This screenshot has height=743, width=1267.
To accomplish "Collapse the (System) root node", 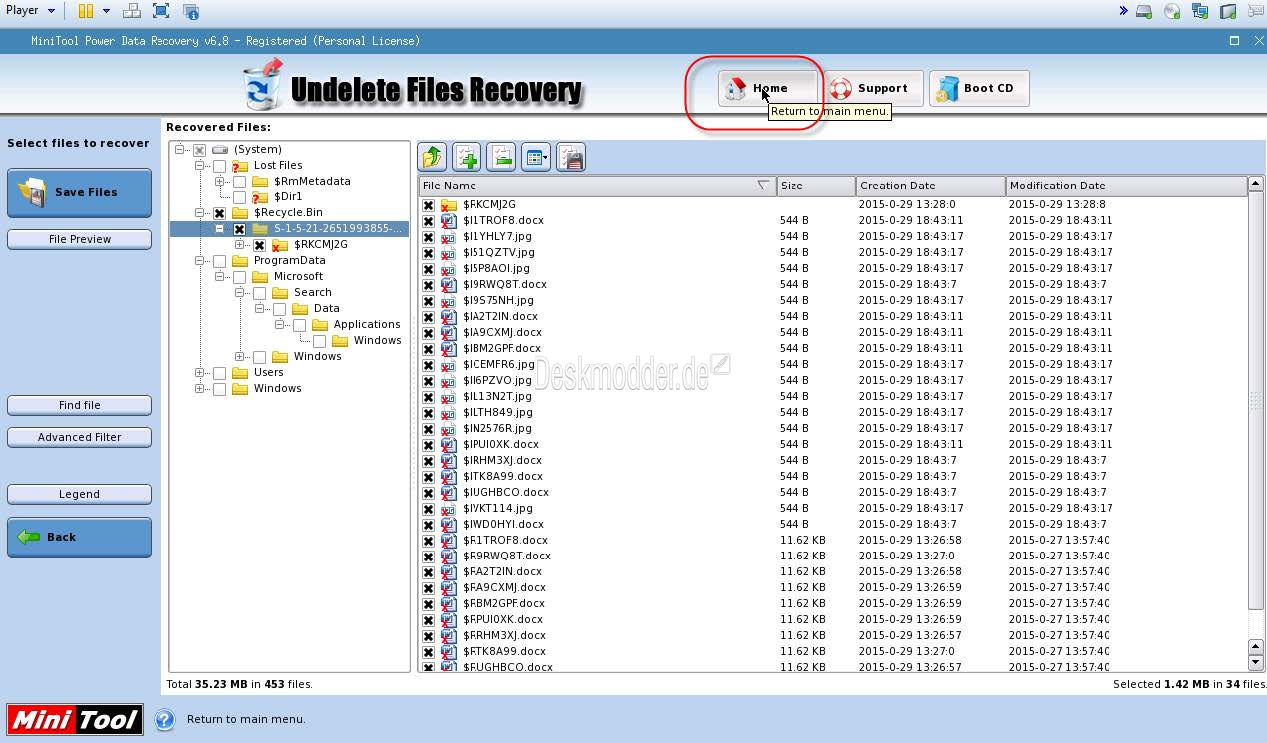I will pyautogui.click(x=180, y=150).
